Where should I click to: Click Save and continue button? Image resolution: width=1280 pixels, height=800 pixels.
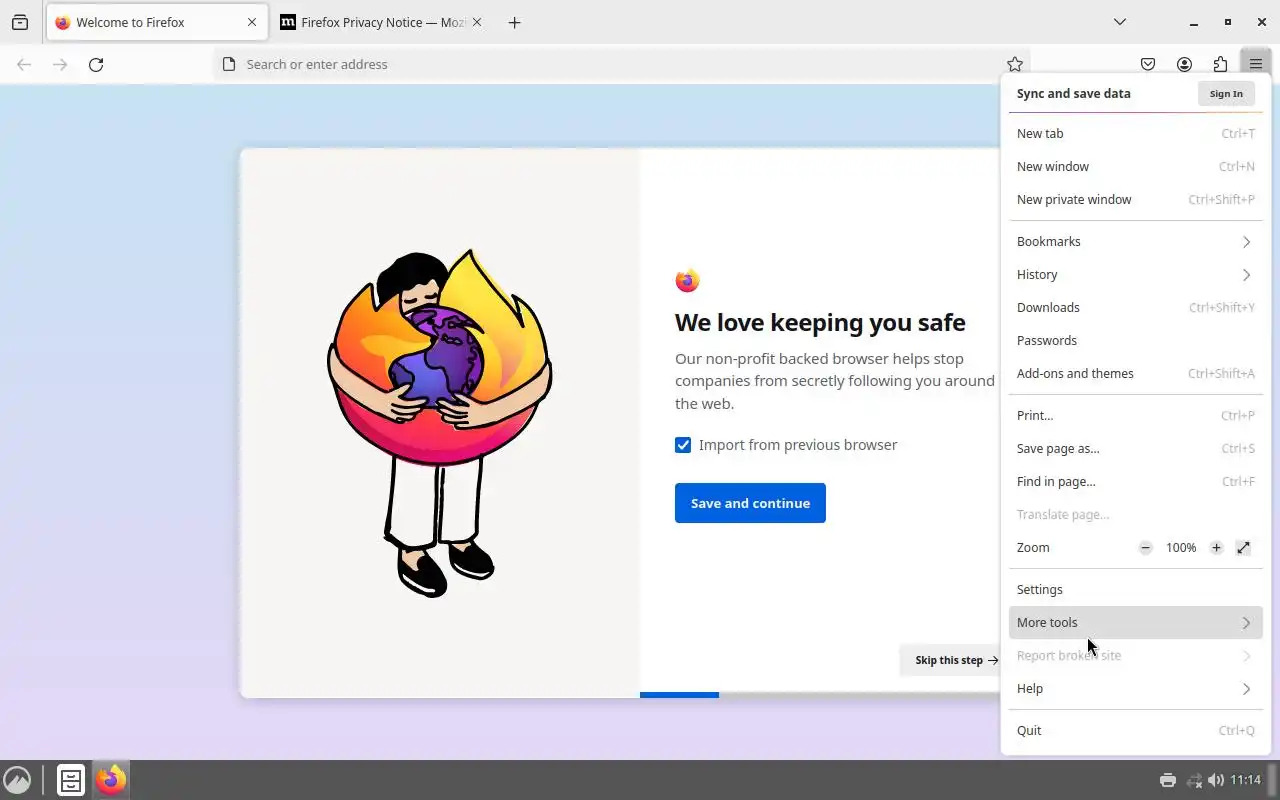pos(750,503)
